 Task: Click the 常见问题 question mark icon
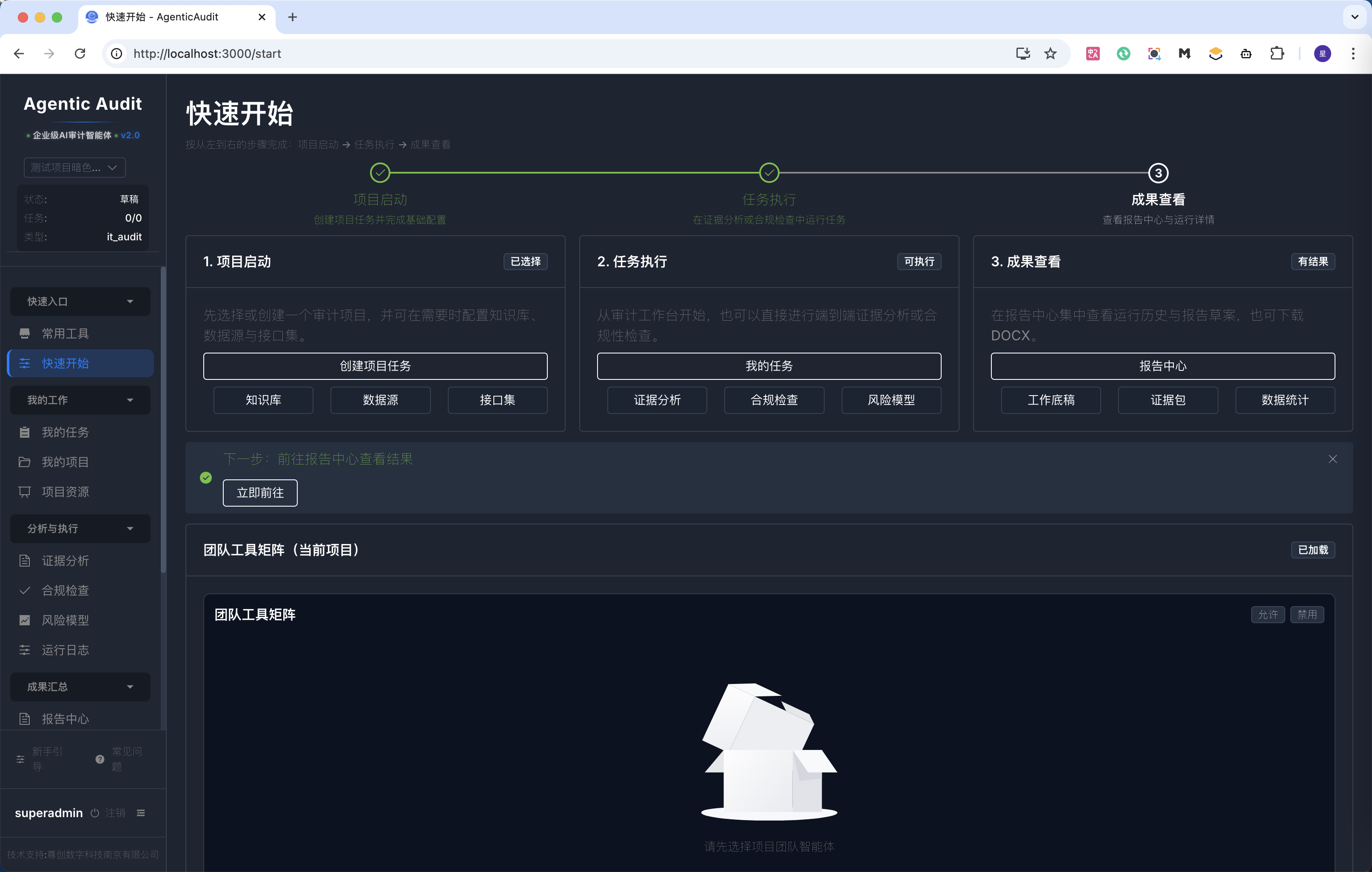(100, 758)
